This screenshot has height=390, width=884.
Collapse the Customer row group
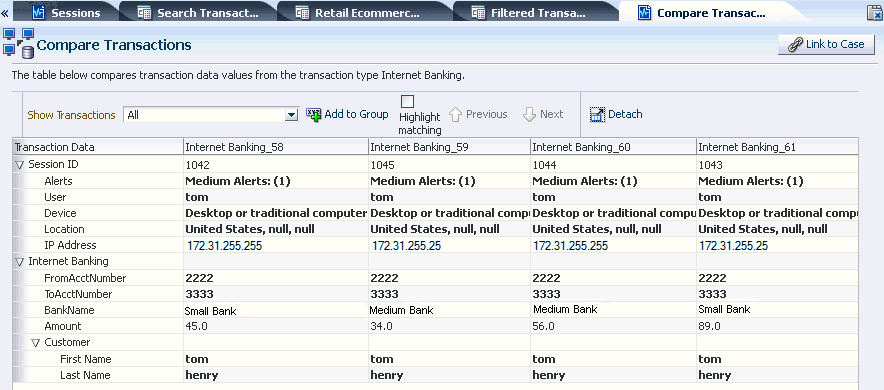point(36,343)
